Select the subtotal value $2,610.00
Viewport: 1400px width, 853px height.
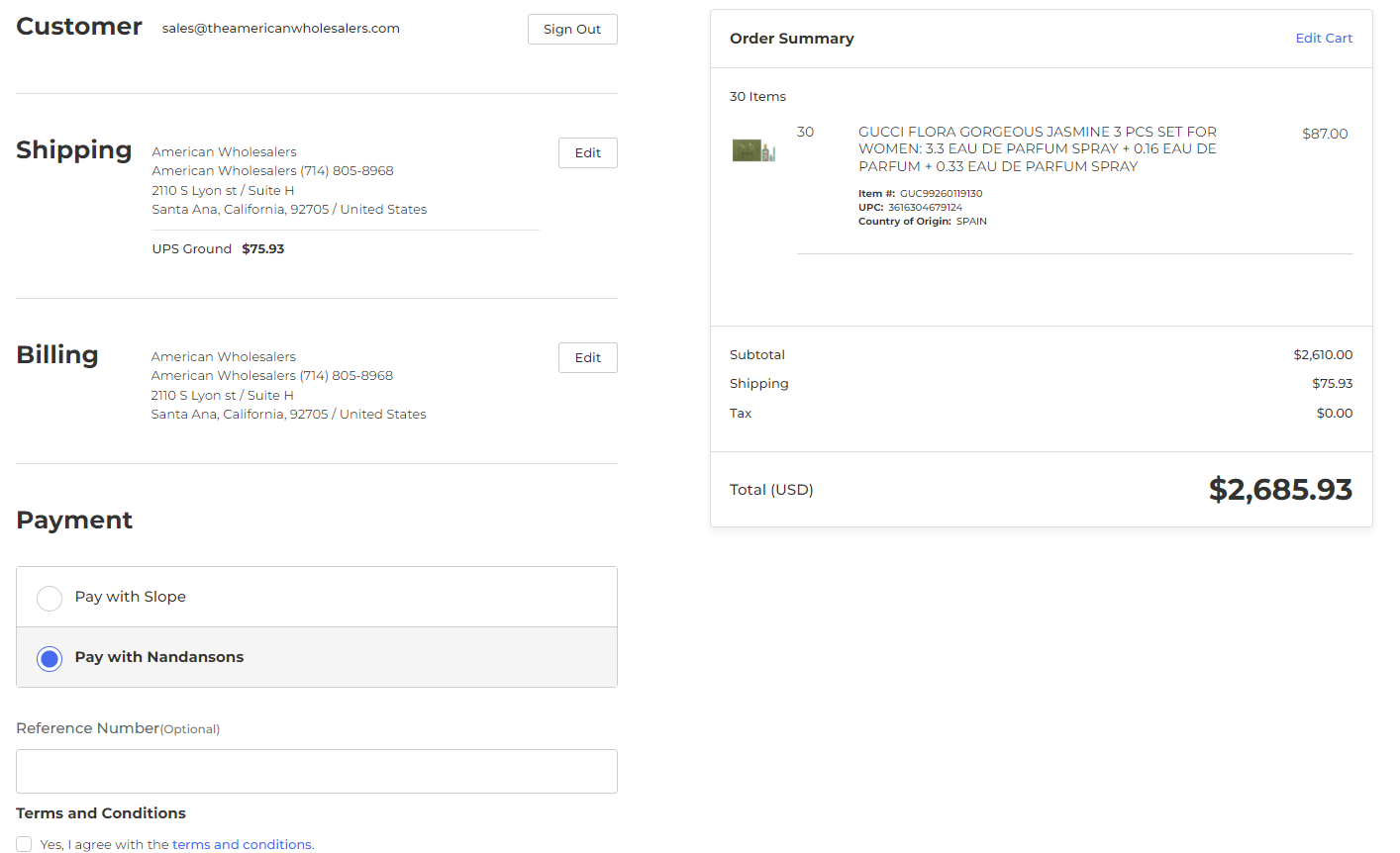1323,355
